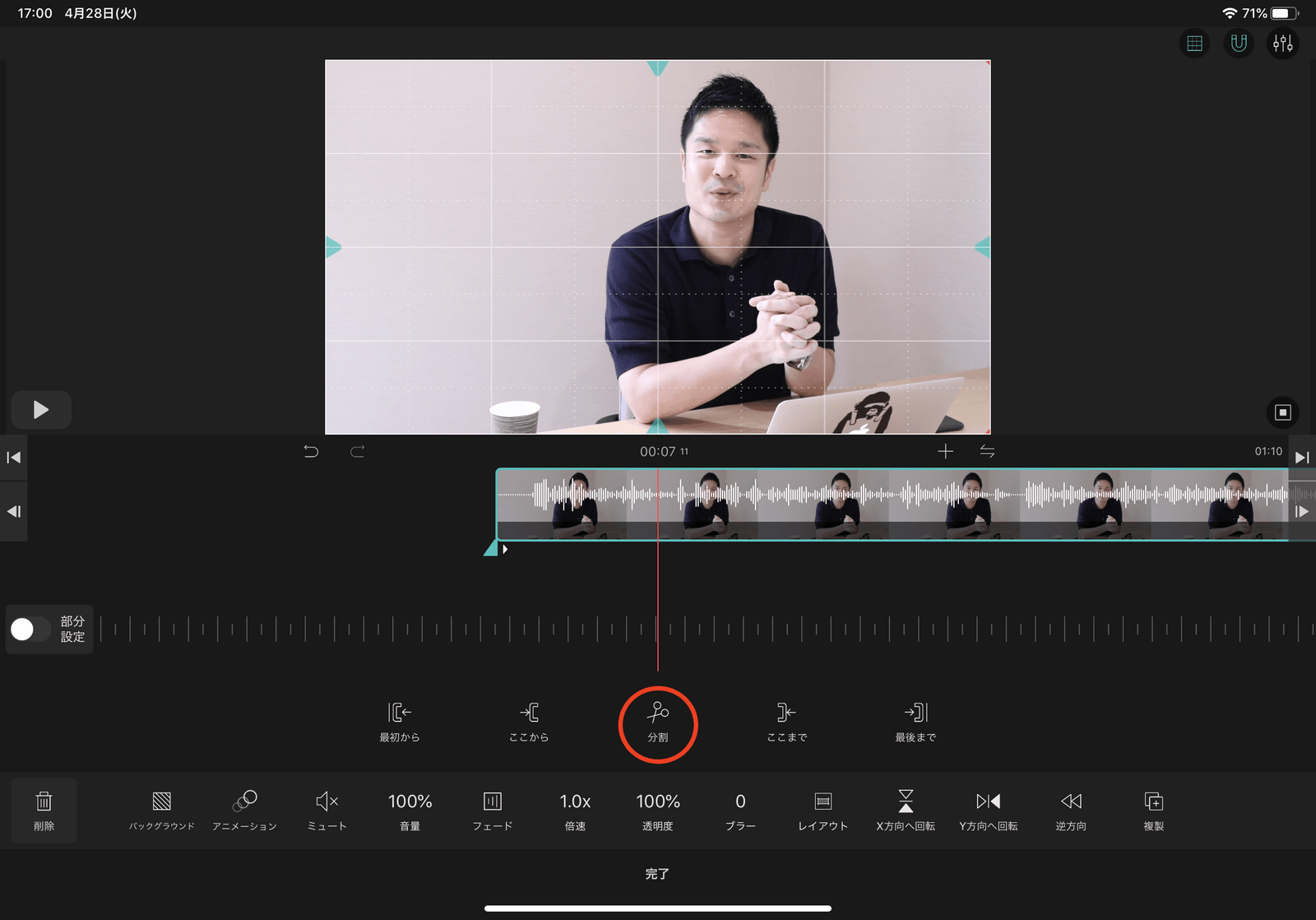The height and width of the screenshot is (920, 1316).
Task: Choose the ここから trim icon
Action: pyautogui.click(x=529, y=722)
